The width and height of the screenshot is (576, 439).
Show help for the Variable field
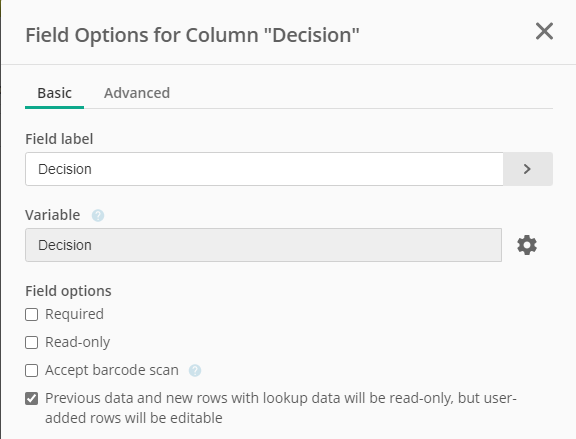(x=98, y=215)
